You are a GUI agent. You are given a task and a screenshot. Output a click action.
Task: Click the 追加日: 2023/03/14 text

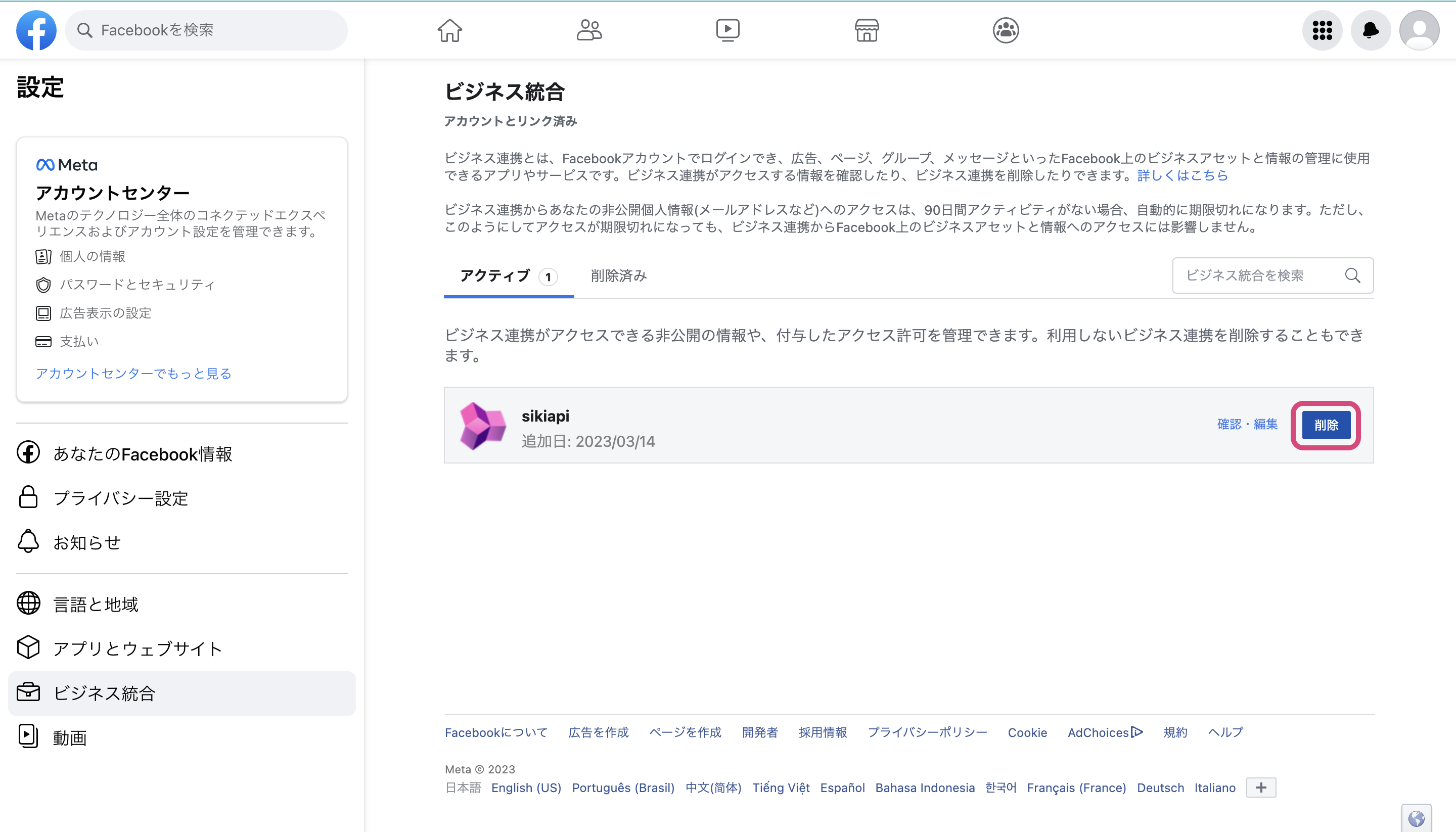[x=588, y=442]
